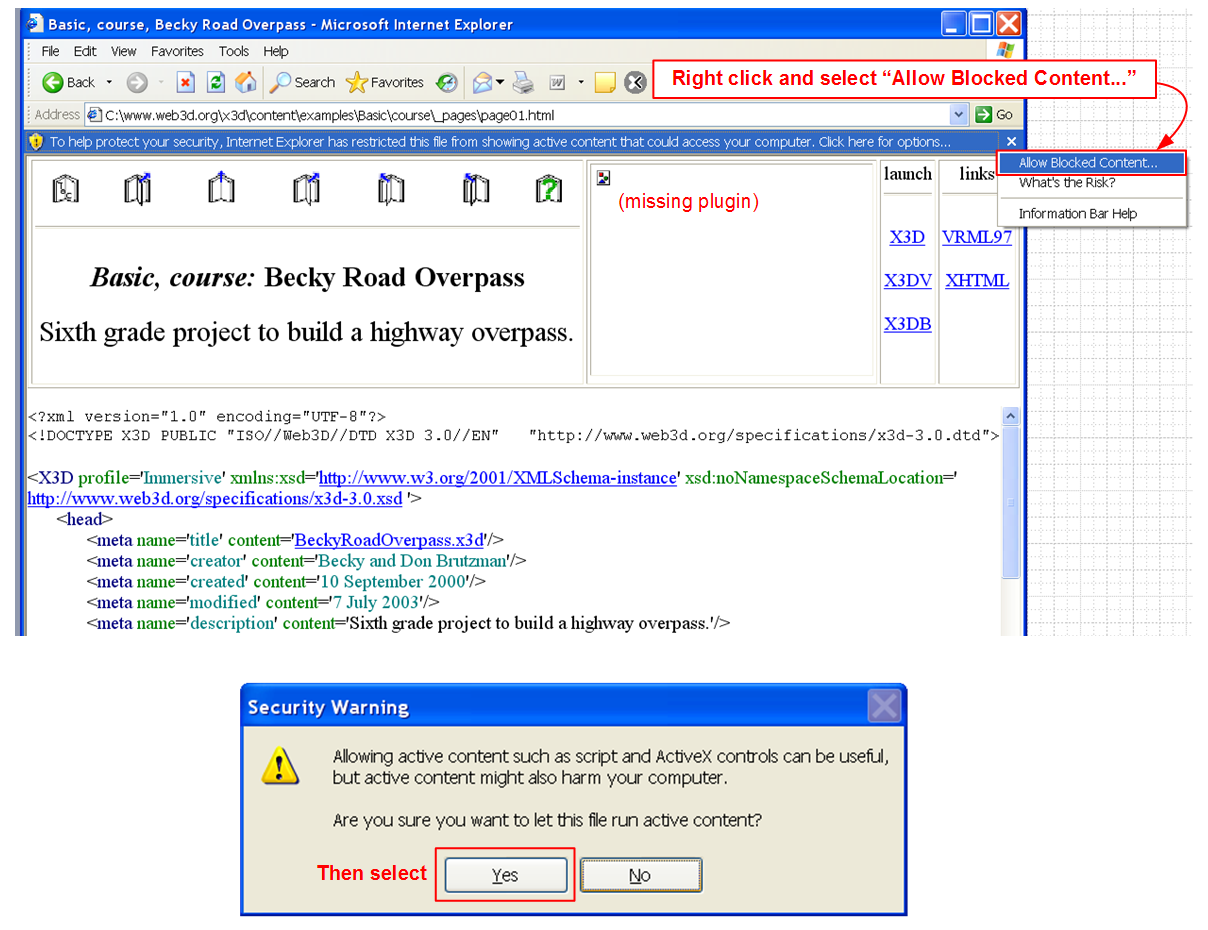1208x930 pixels.
Task: Open the Favorites star button
Action: pyautogui.click(x=385, y=83)
